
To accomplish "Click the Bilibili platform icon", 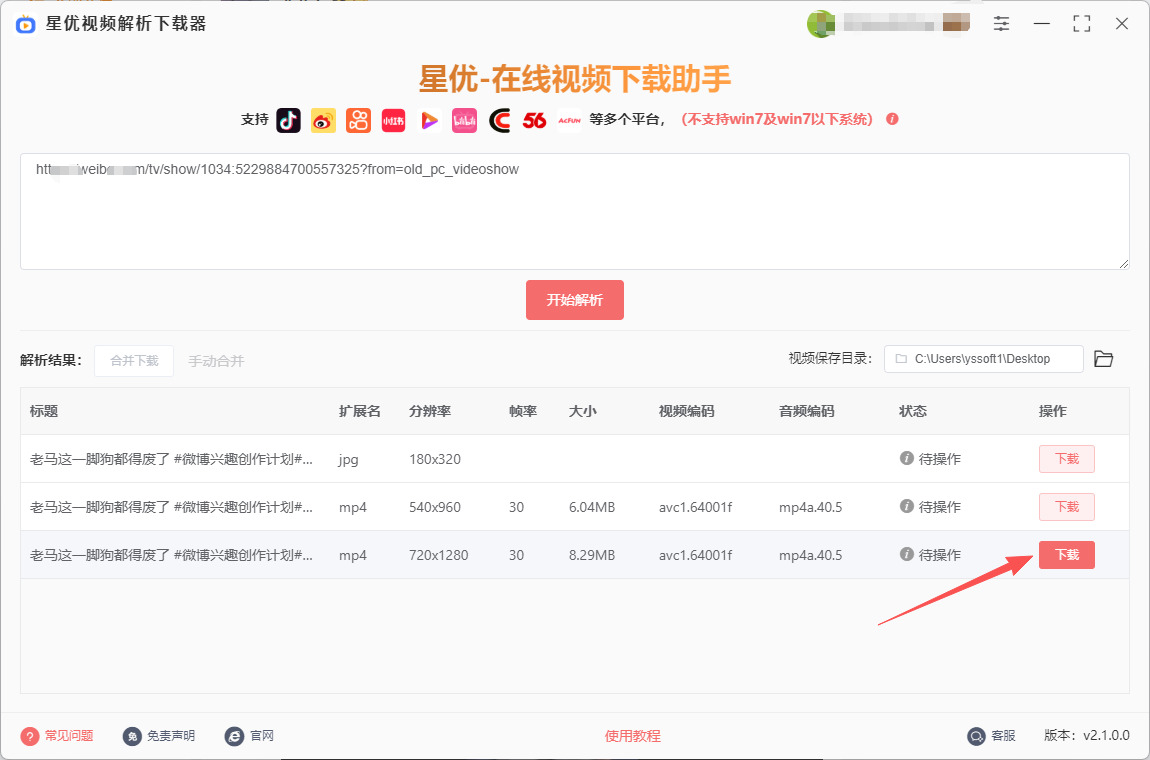I will pos(464,120).
